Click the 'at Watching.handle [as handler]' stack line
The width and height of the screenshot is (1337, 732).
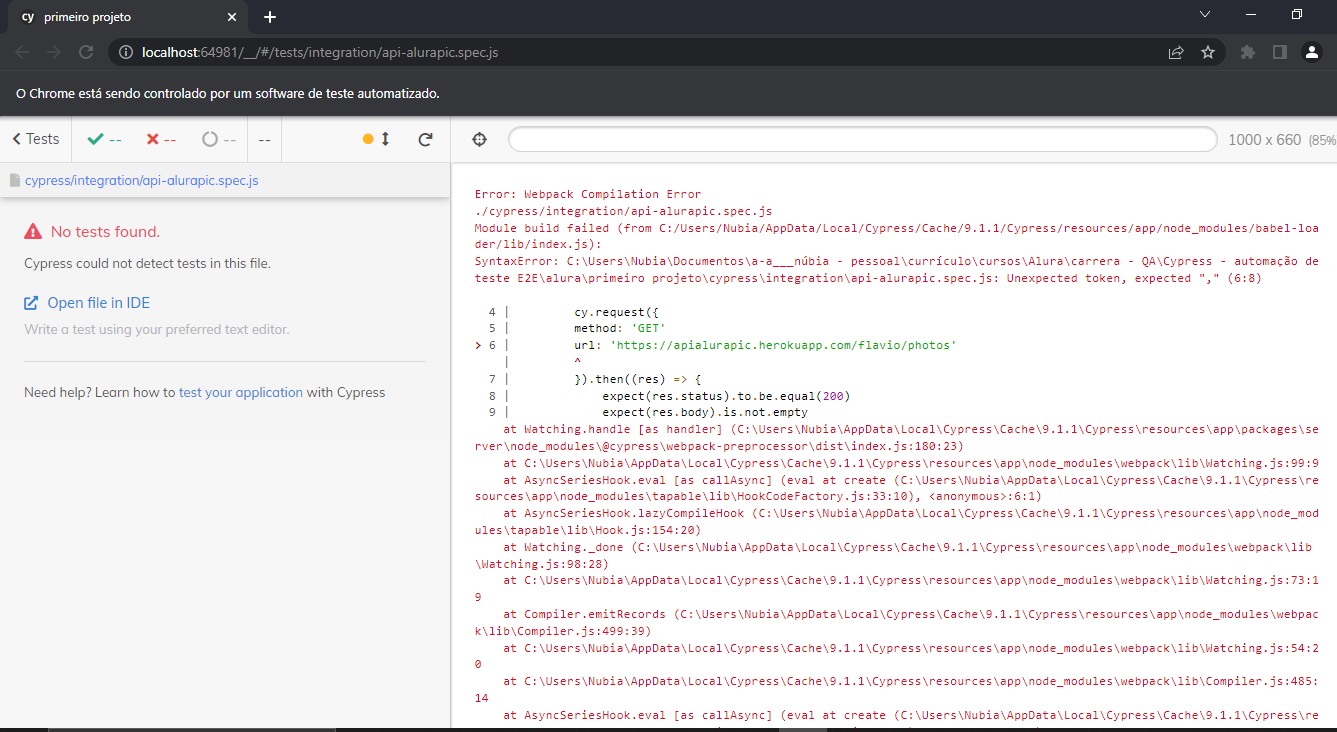tap(897, 437)
